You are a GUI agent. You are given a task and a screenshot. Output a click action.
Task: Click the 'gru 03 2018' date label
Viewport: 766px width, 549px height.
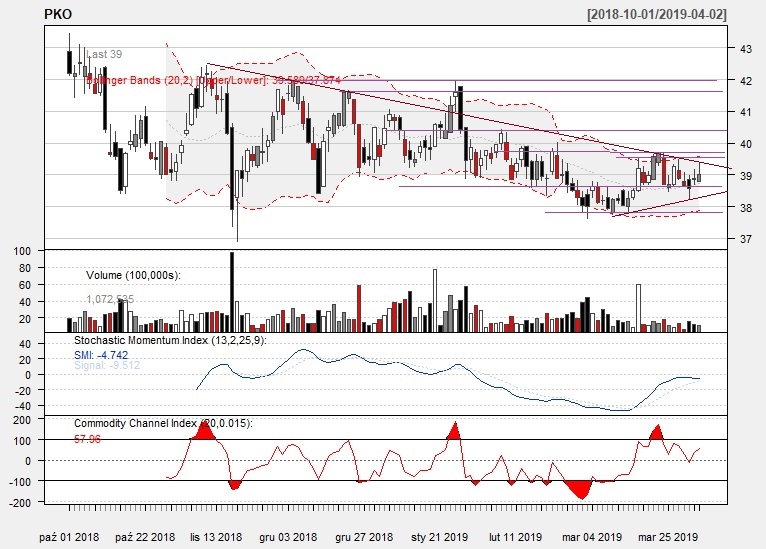(288, 537)
